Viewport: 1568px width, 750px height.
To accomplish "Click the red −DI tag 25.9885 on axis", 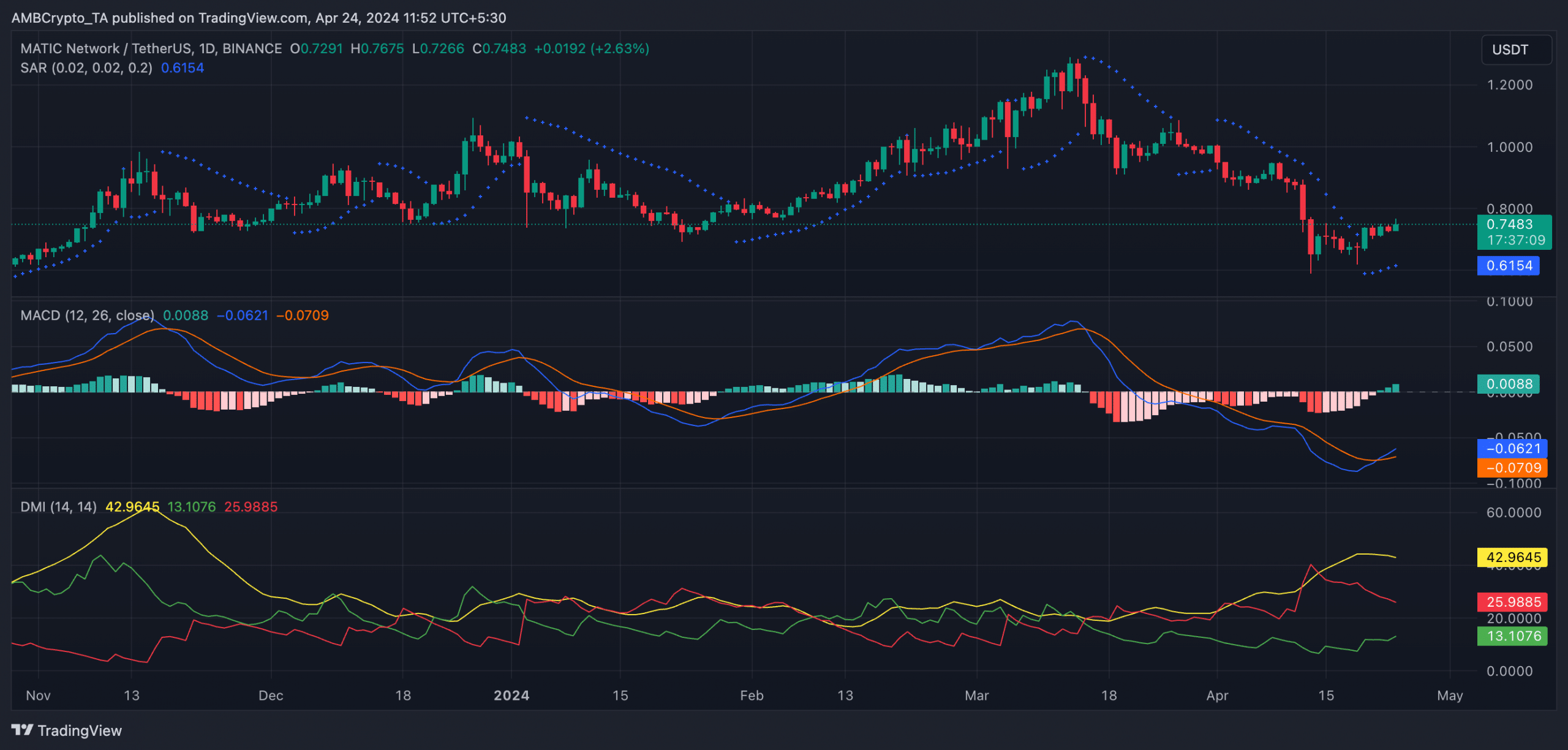I will pyautogui.click(x=1512, y=602).
